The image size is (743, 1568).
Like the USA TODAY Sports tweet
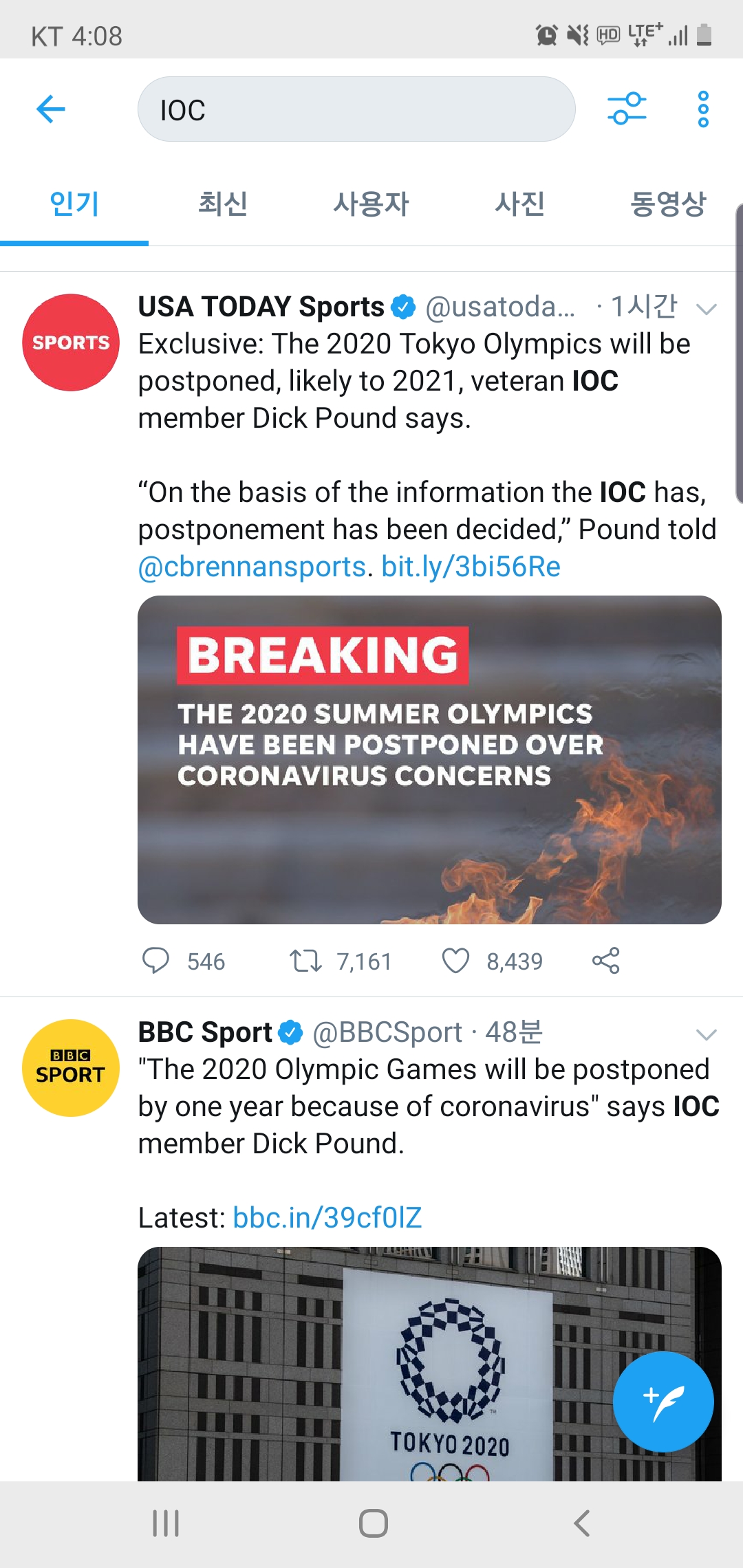(x=455, y=961)
